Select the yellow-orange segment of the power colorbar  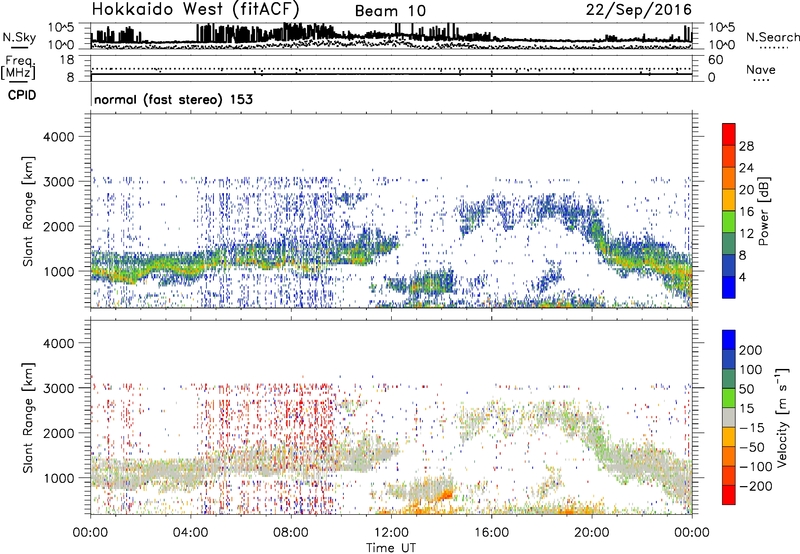(729, 200)
